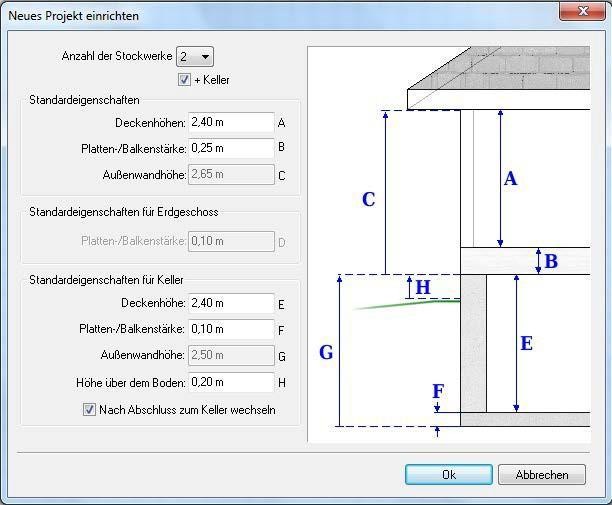Close the Neues Projekt einrichten dialog
The width and height of the screenshot is (612, 505).
point(583,11)
